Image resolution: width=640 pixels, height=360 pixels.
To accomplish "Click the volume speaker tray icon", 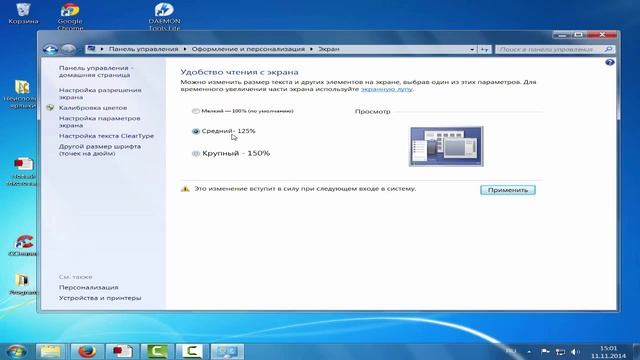I will pos(575,352).
